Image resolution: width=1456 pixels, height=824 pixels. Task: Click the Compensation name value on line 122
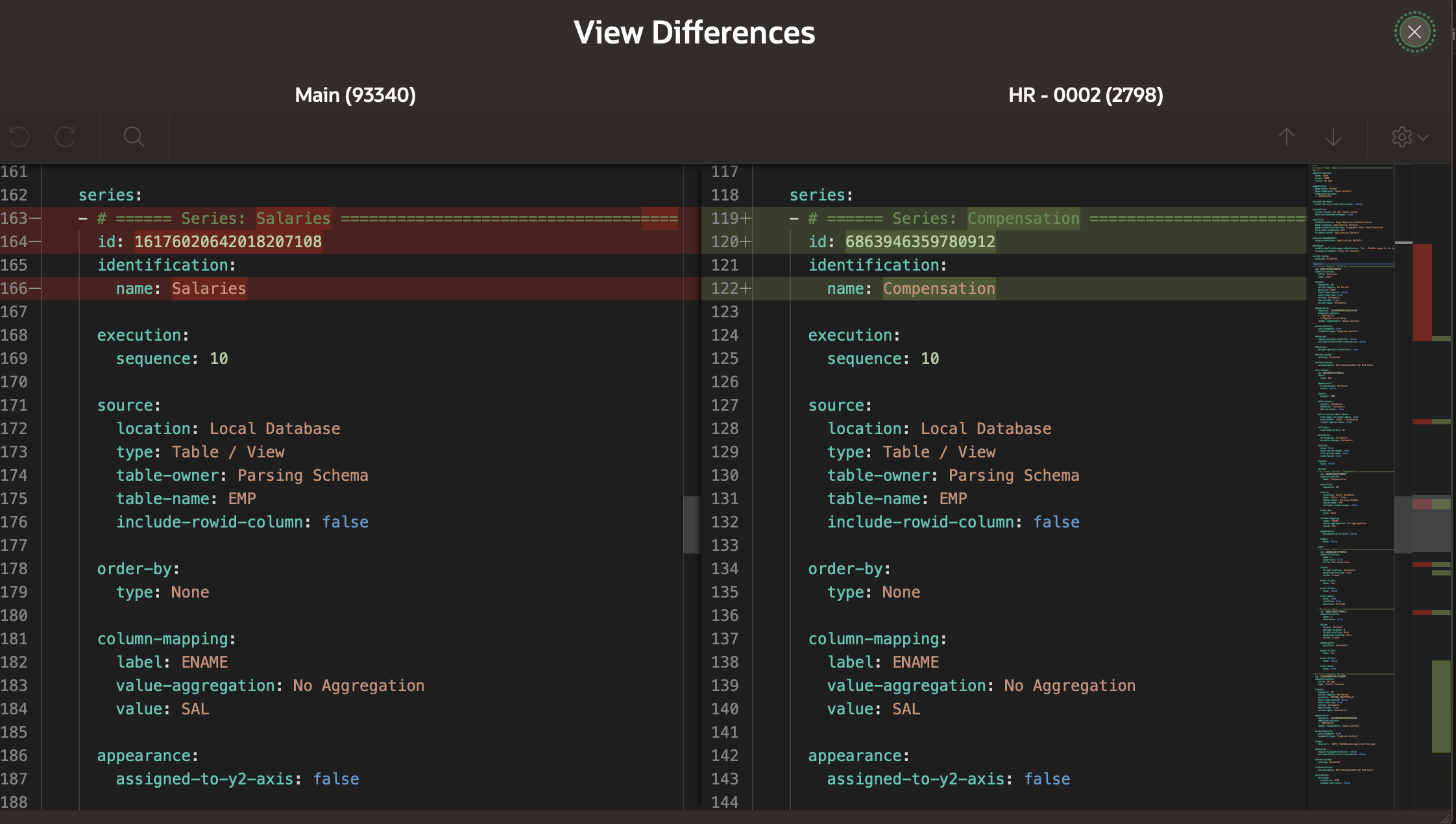pyautogui.click(x=939, y=289)
